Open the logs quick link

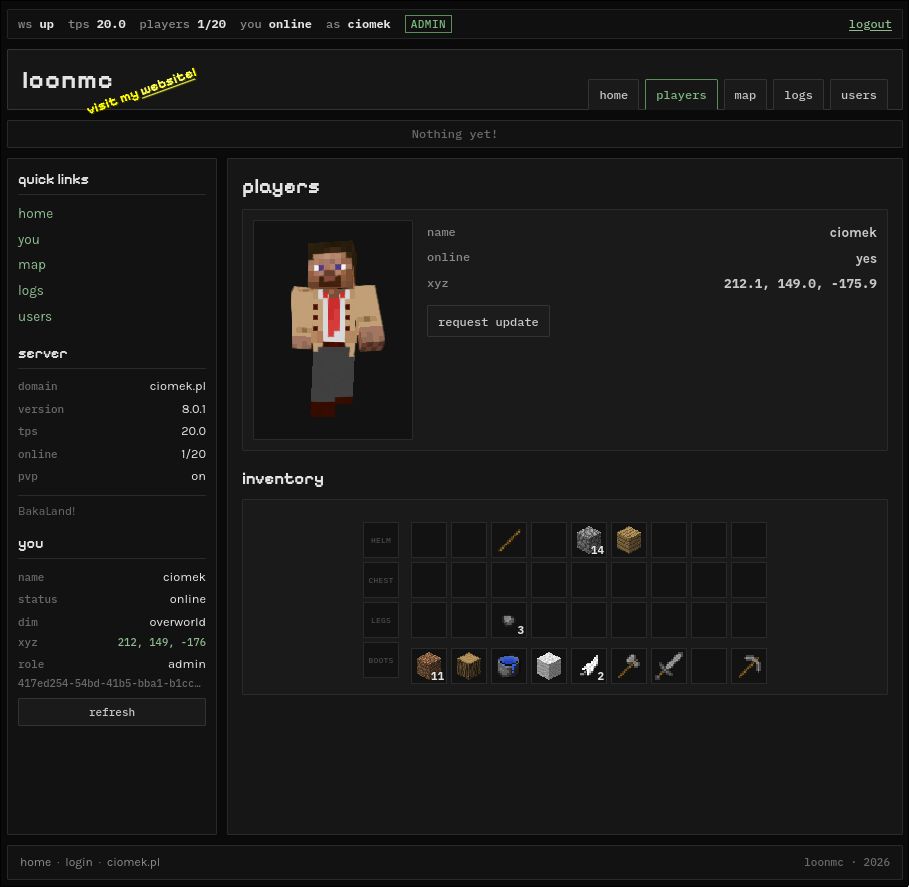(31, 290)
